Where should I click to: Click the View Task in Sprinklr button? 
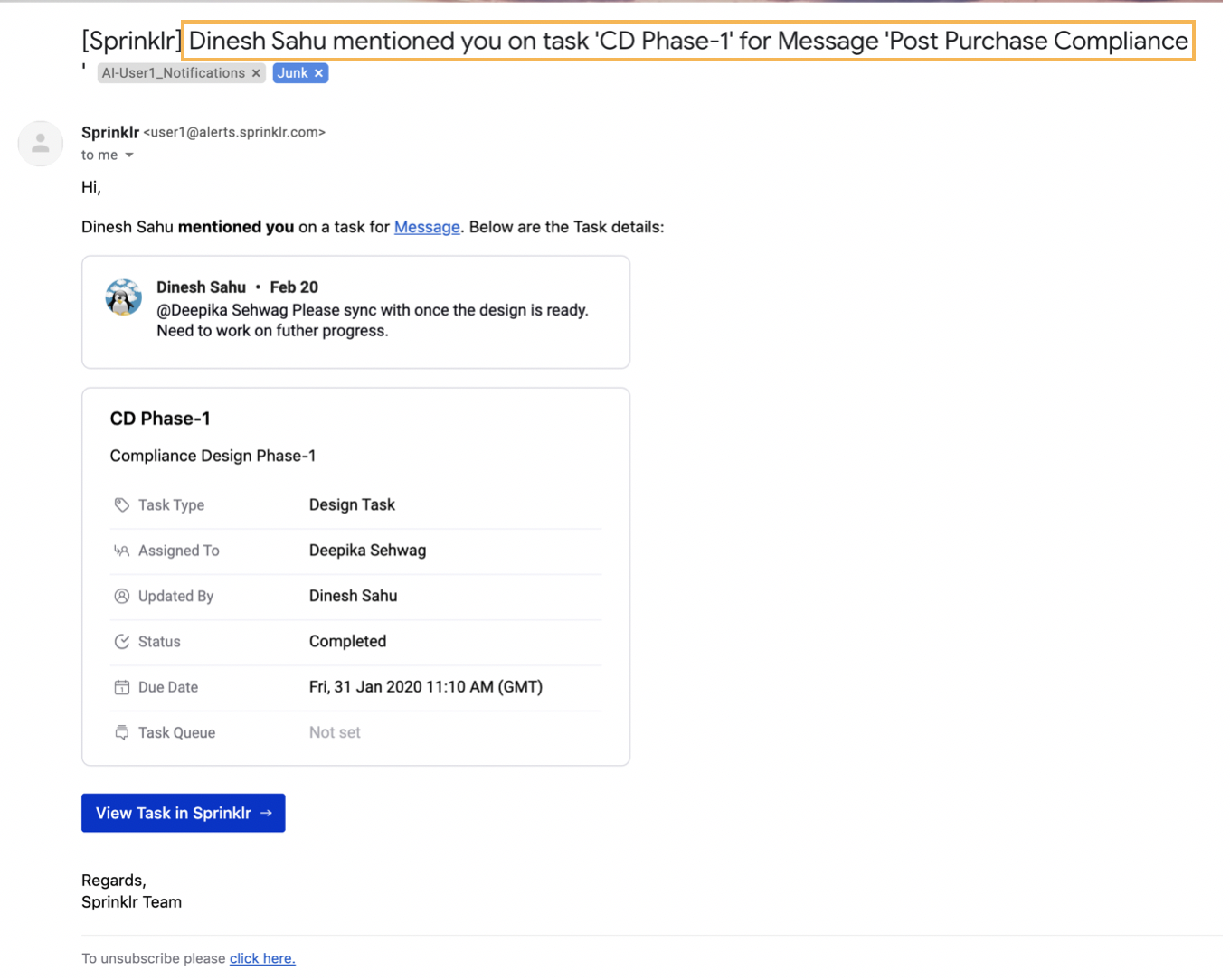click(184, 813)
